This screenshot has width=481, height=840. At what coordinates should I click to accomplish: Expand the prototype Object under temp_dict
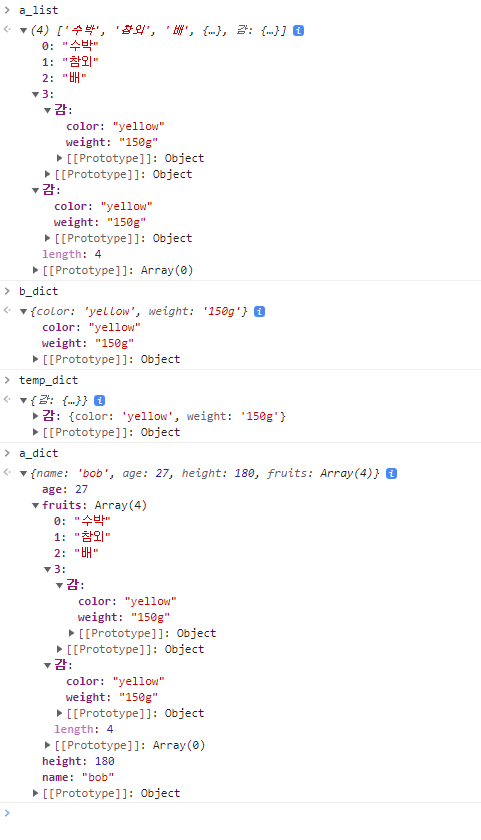coord(35,432)
